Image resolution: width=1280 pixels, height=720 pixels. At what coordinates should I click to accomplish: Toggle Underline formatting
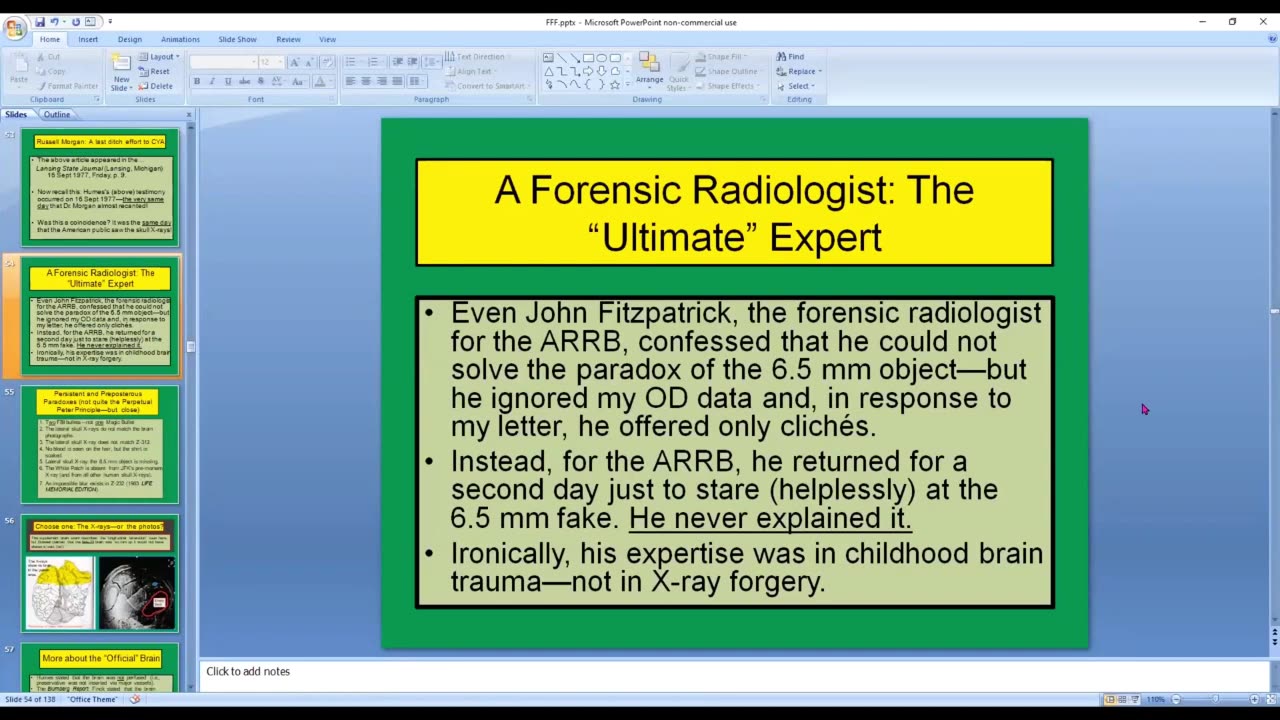228,81
